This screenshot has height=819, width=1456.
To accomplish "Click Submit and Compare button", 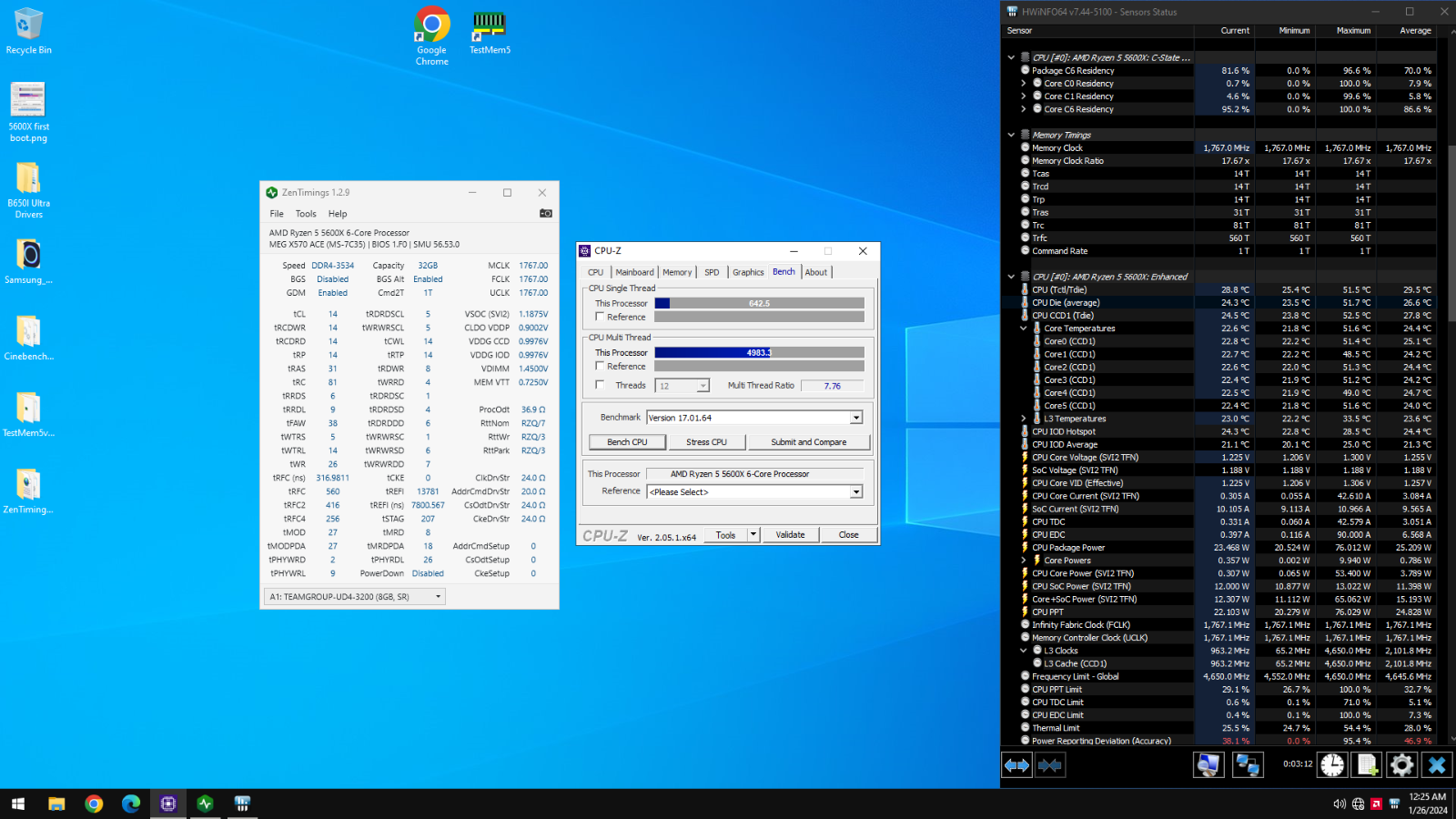I will (809, 442).
